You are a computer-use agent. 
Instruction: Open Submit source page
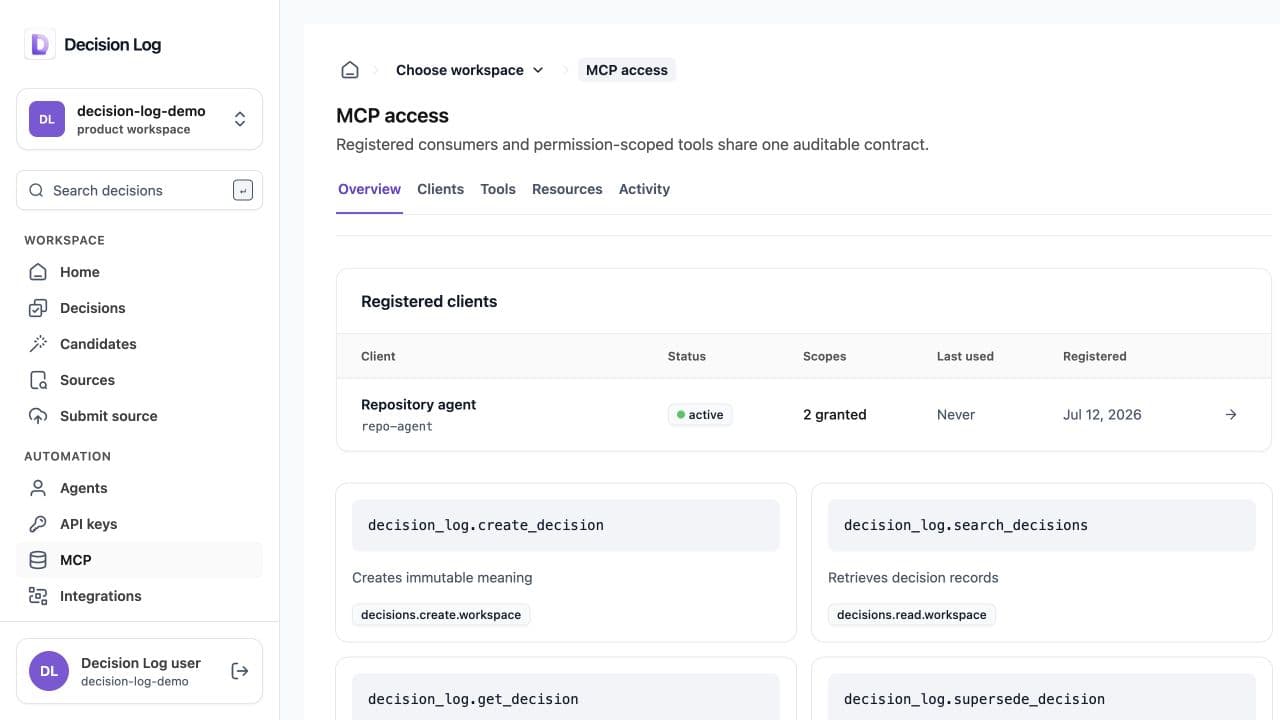point(139,416)
